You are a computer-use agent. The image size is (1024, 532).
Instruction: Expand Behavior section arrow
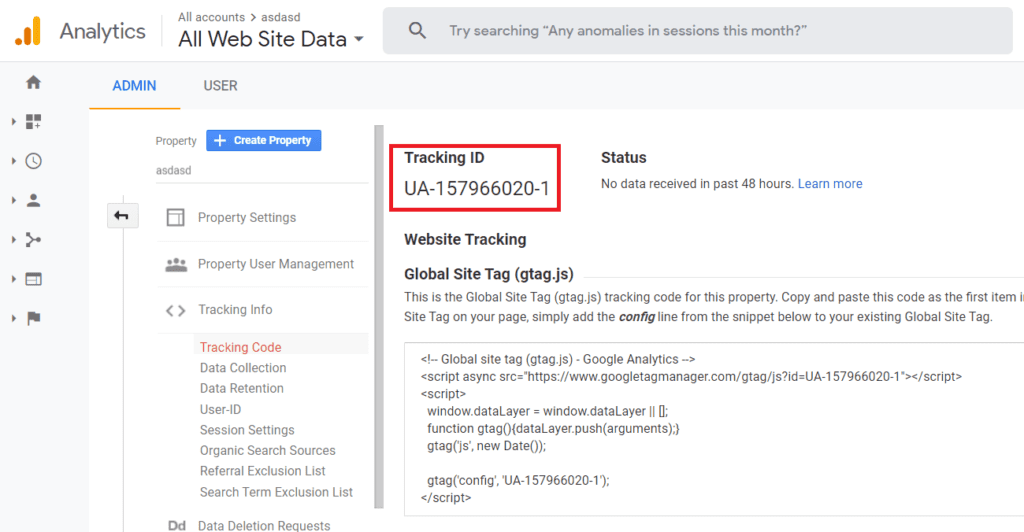click(14, 279)
